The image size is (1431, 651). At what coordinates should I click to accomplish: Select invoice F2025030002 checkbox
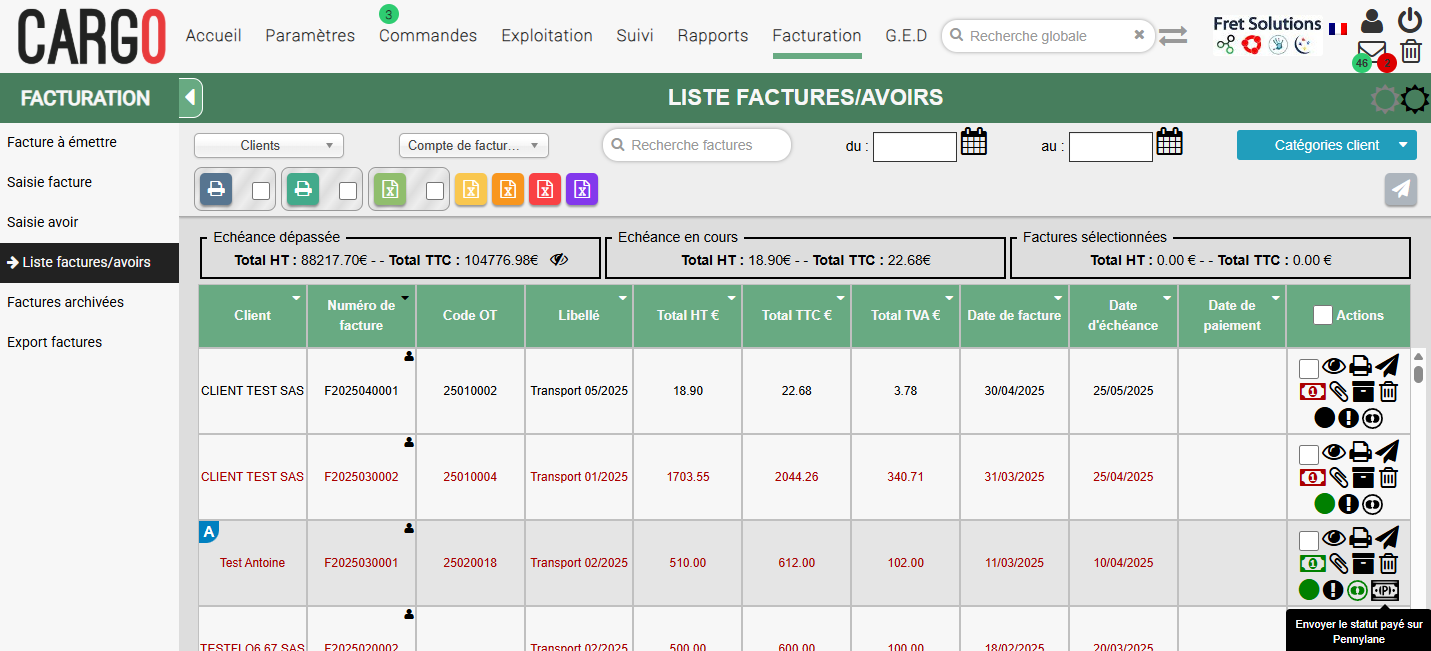pos(1309,455)
